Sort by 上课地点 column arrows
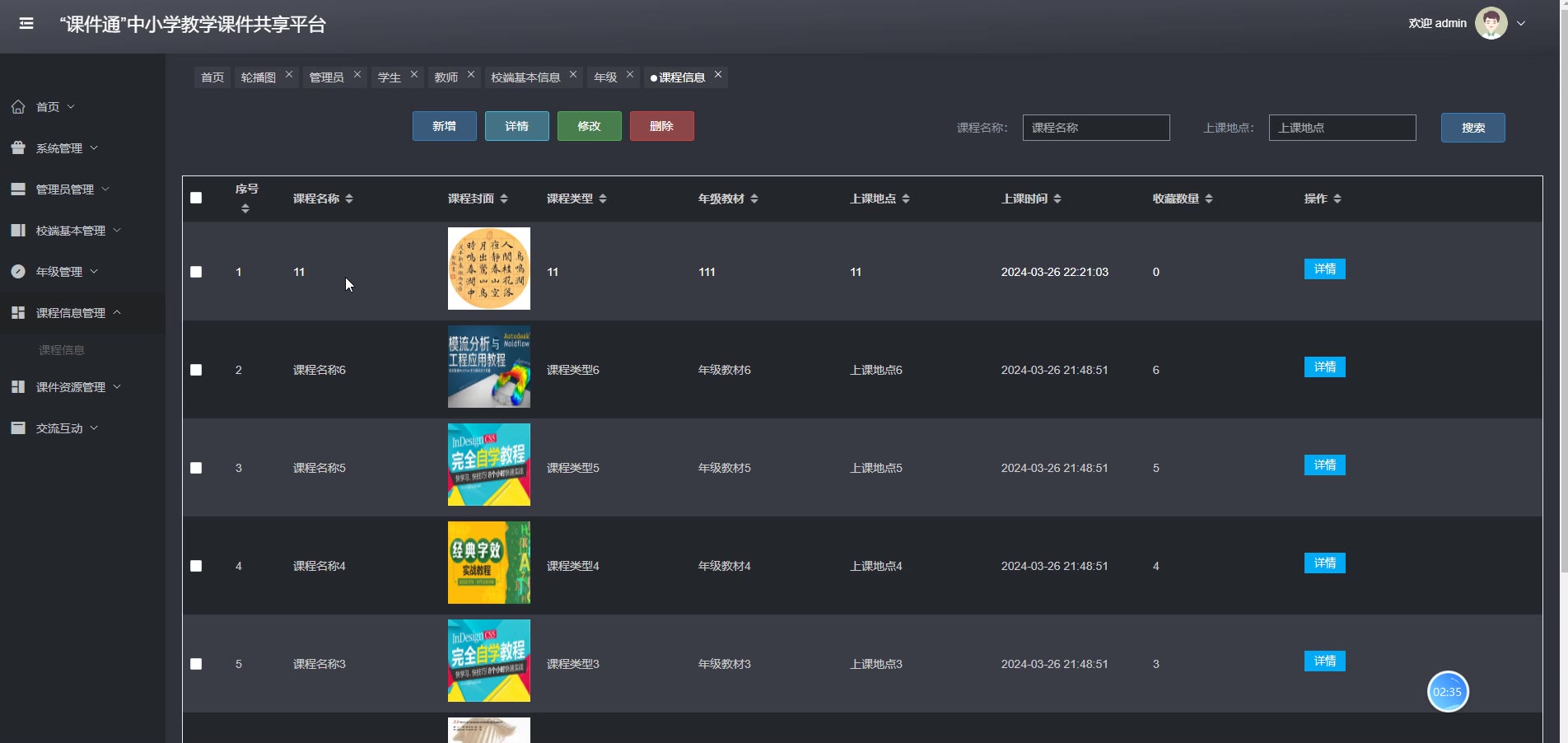 click(906, 199)
